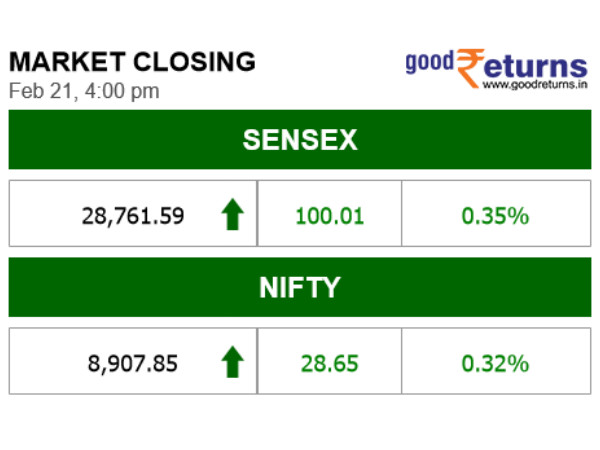Click the Sensex point change 100.01

tap(330, 215)
